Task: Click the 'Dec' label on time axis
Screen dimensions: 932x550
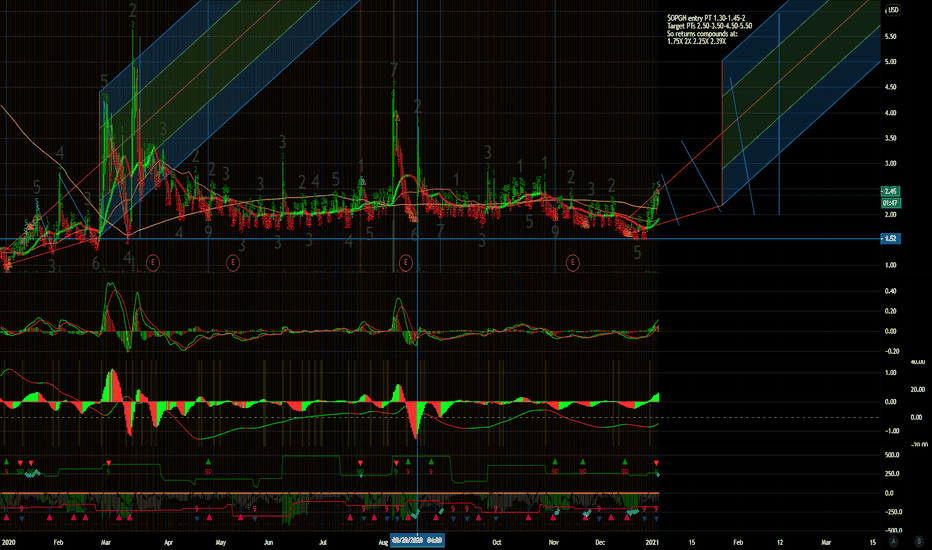Action: coord(600,542)
